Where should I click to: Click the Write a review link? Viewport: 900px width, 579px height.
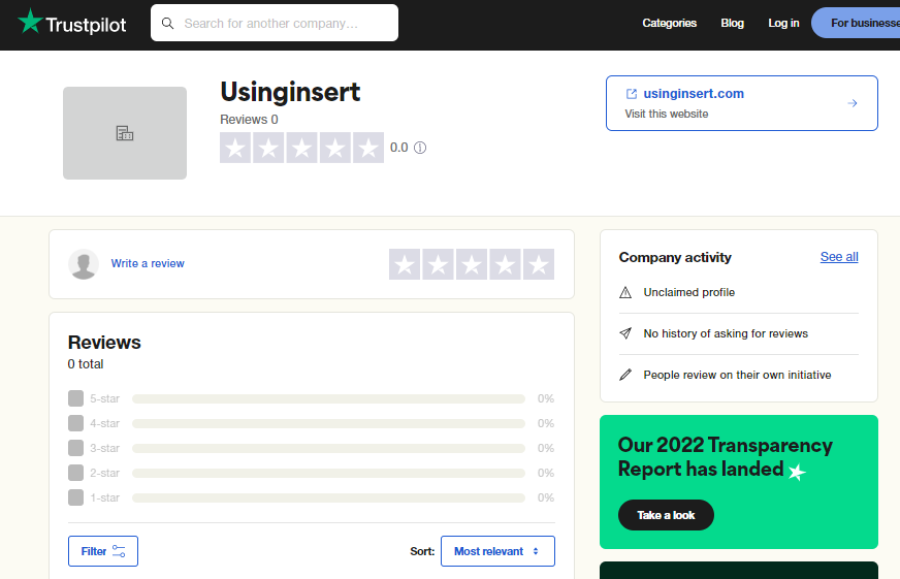point(148,263)
